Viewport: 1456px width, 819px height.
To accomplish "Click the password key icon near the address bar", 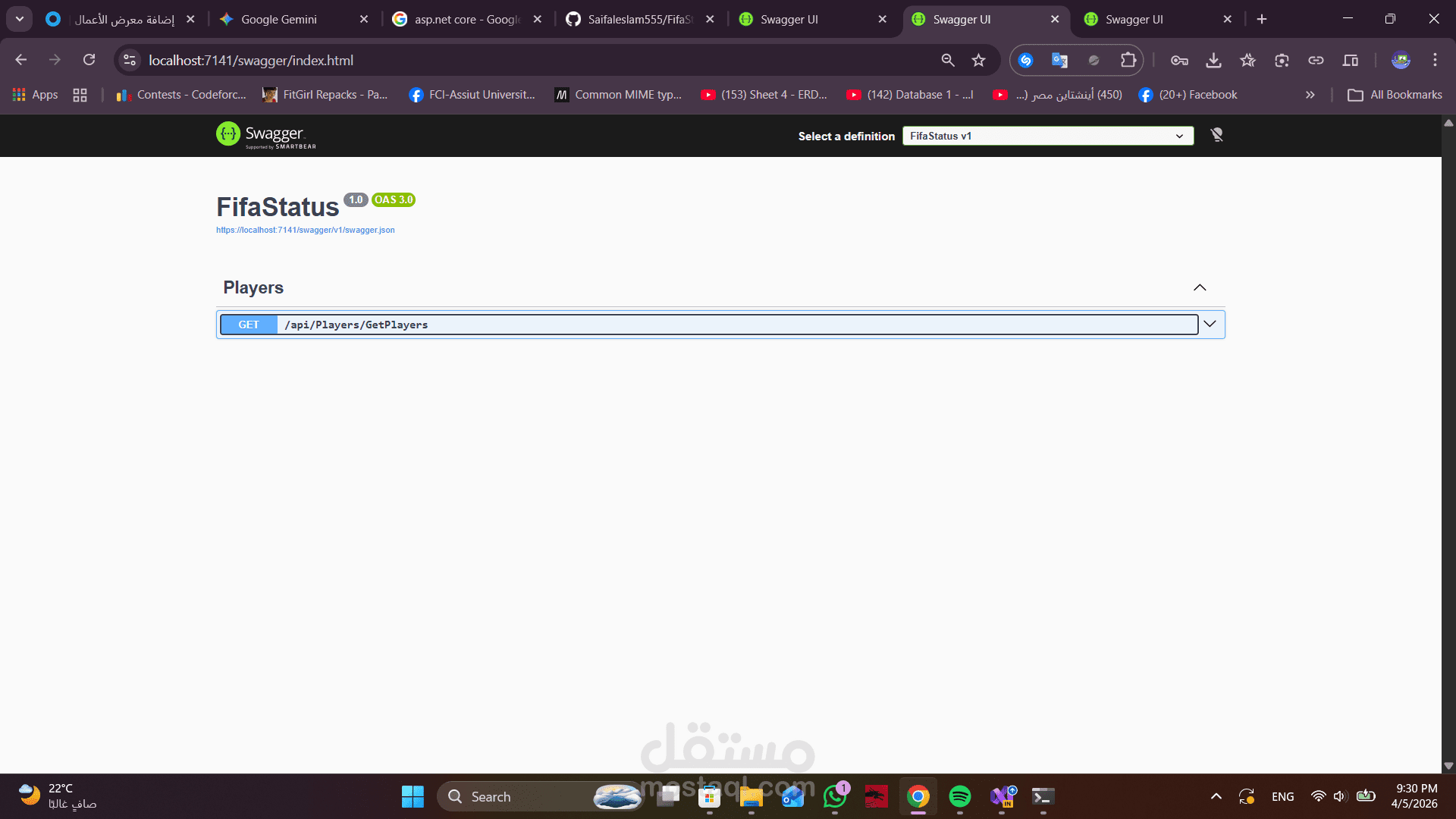I will point(1179,60).
